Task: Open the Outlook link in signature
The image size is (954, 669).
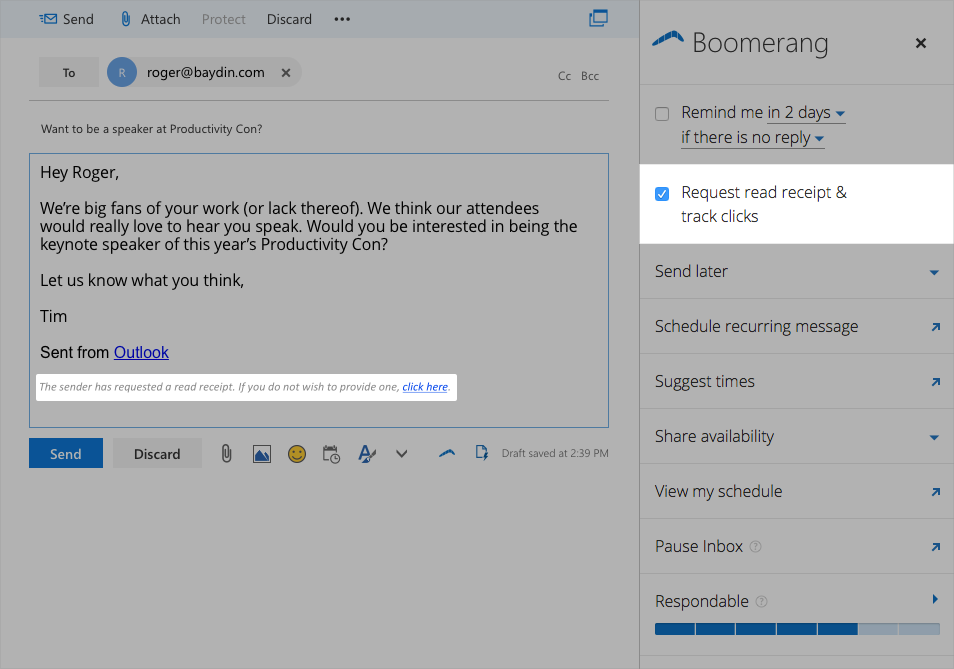Action: click(x=141, y=352)
